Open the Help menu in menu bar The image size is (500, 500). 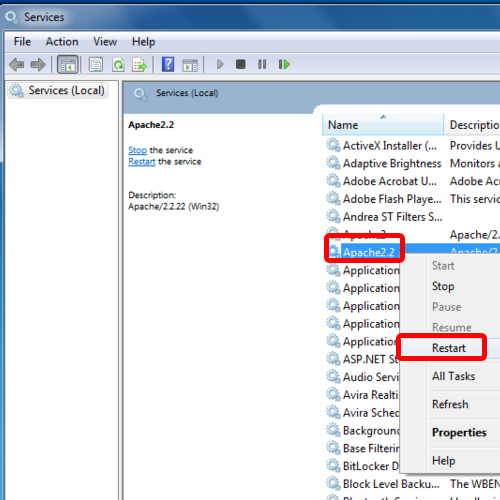click(143, 42)
